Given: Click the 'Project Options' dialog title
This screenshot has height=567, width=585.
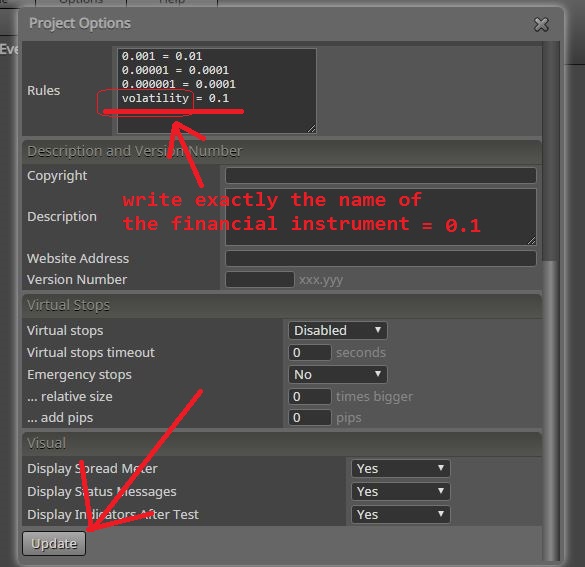Looking at the screenshot, I should tap(80, 23).
